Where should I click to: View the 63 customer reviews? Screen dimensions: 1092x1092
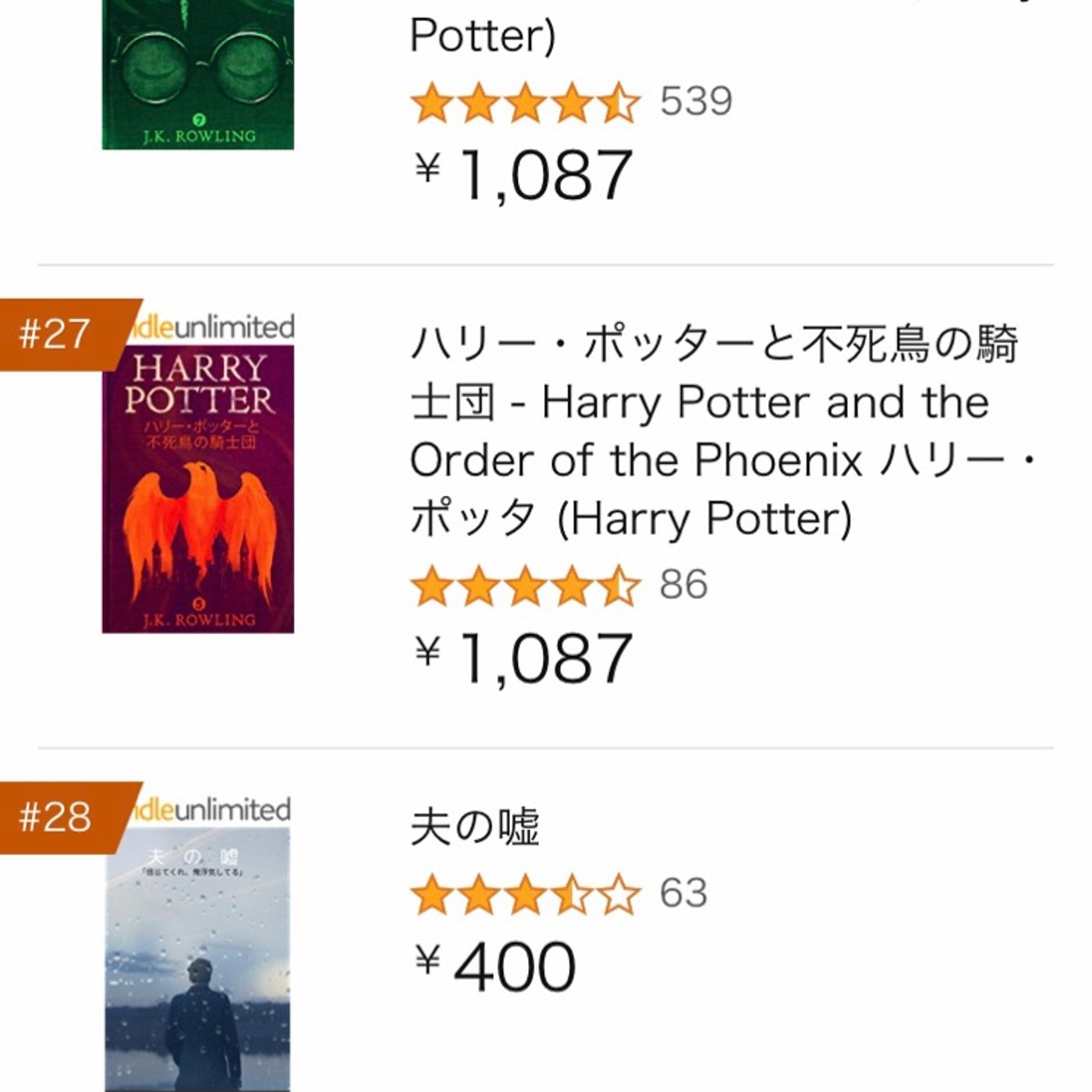[x=683, y=894]
